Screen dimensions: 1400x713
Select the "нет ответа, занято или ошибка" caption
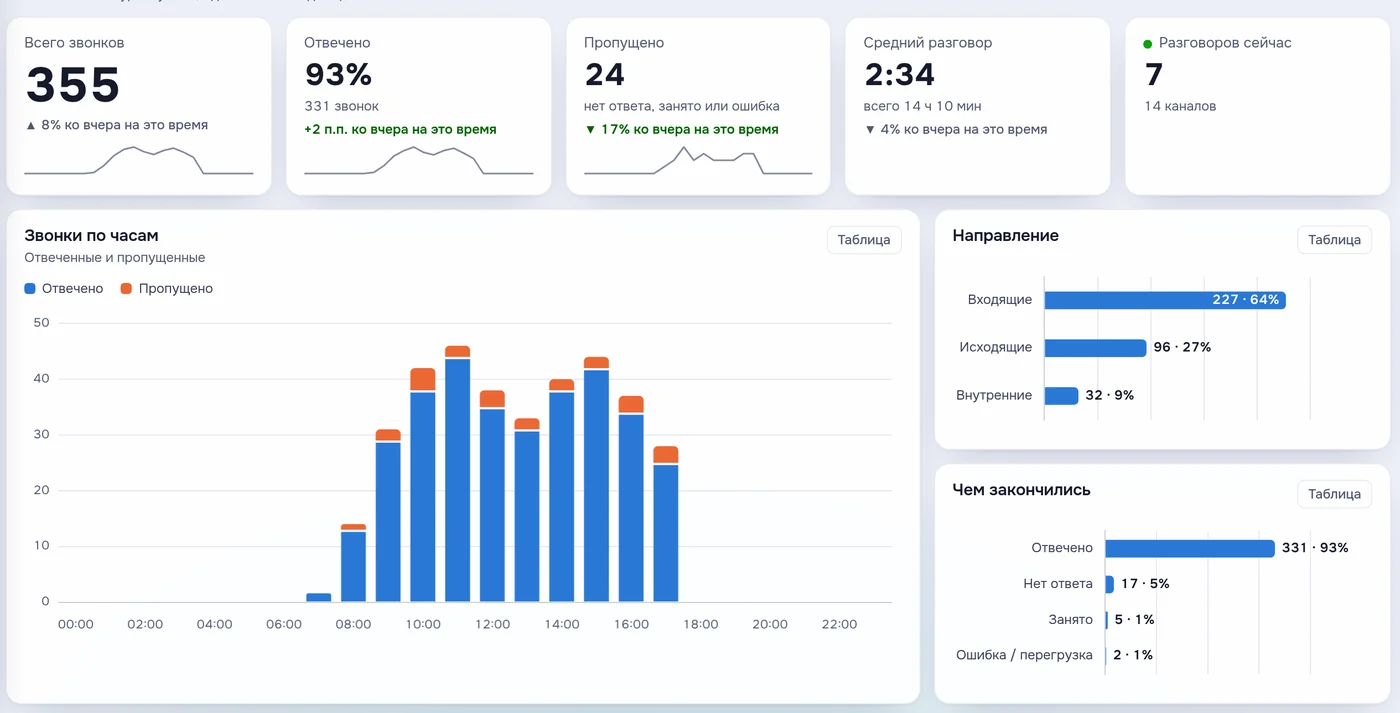point(682,106)
